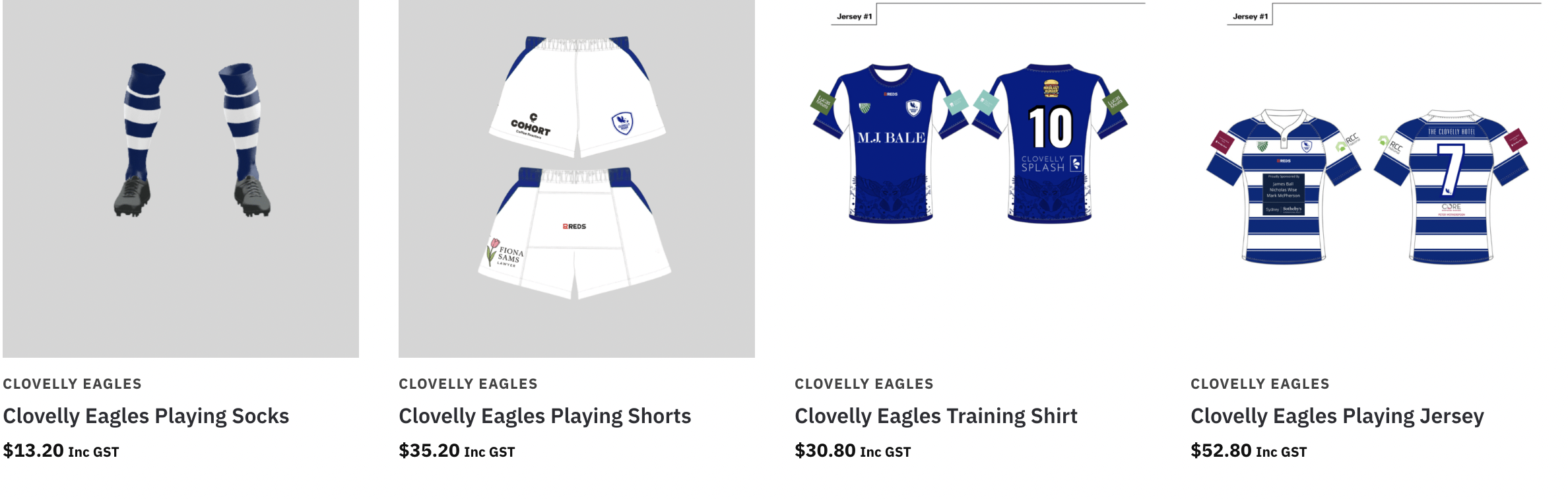
Task: Click the $13.20 Inc GST price
Action: pyautogui.click(x=61, y=451)
